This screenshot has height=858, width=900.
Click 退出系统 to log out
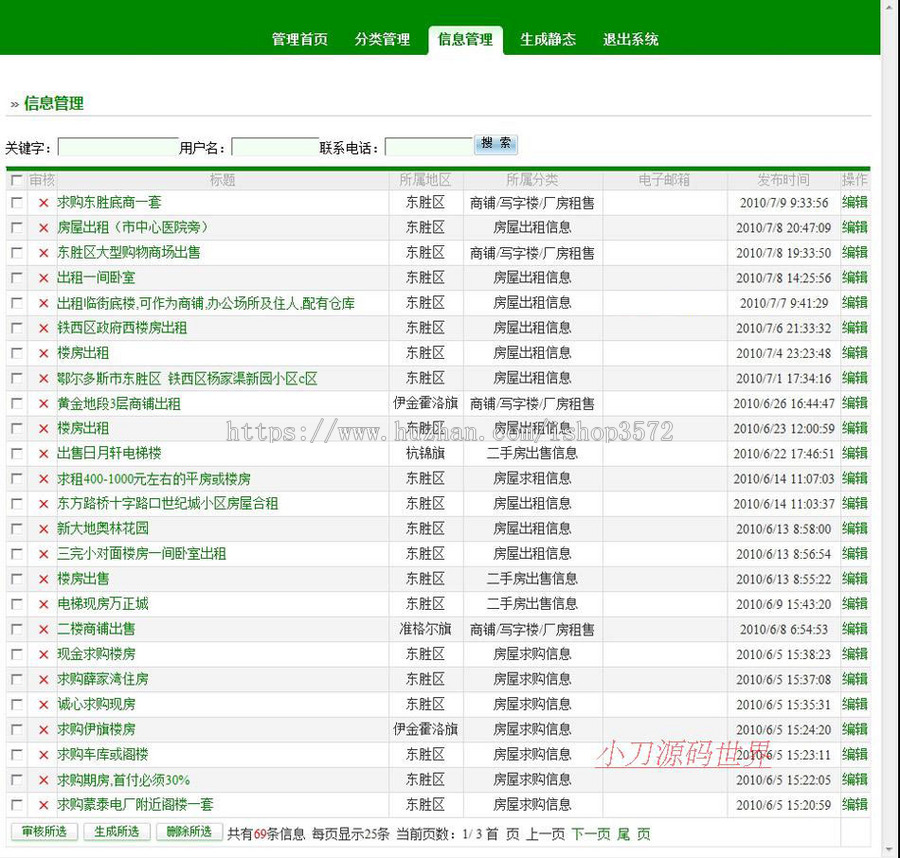[630, 39]
